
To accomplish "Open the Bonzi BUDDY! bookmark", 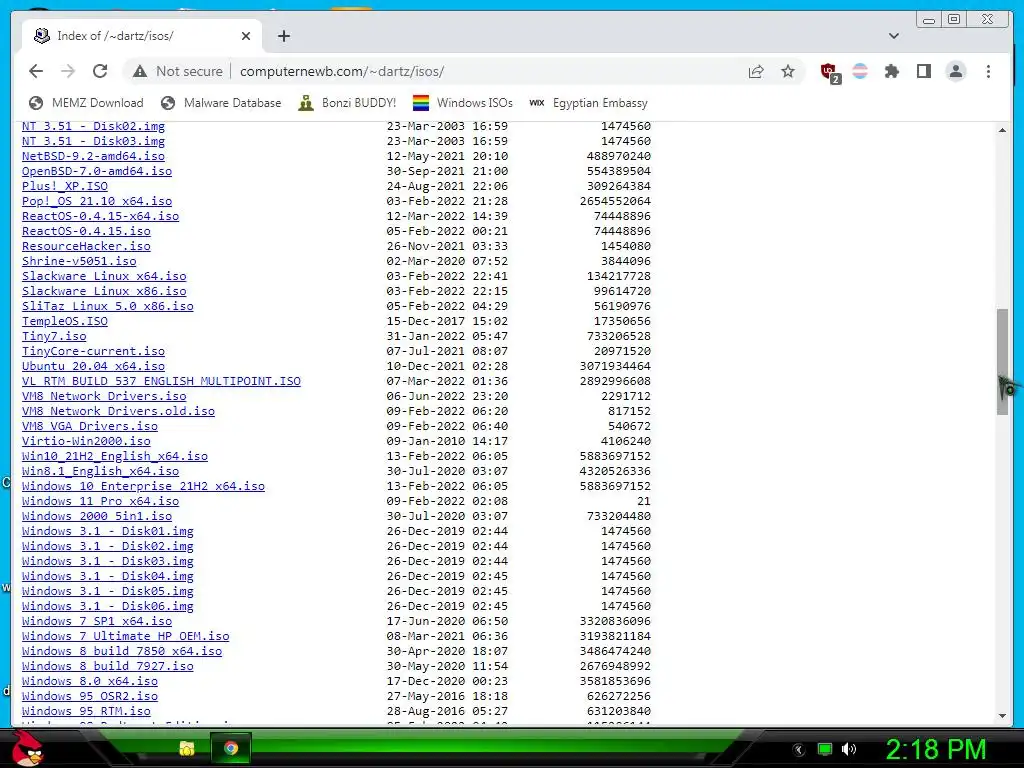I will (x=347, y=103).
